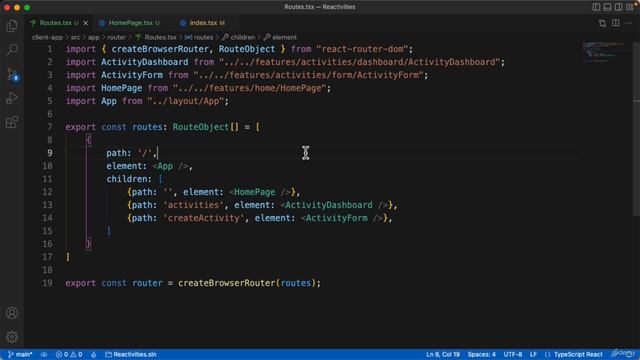This screenshot has width=640, height=360.
Task: Change indentation via Spaces: 4
Action: (482, 354)
